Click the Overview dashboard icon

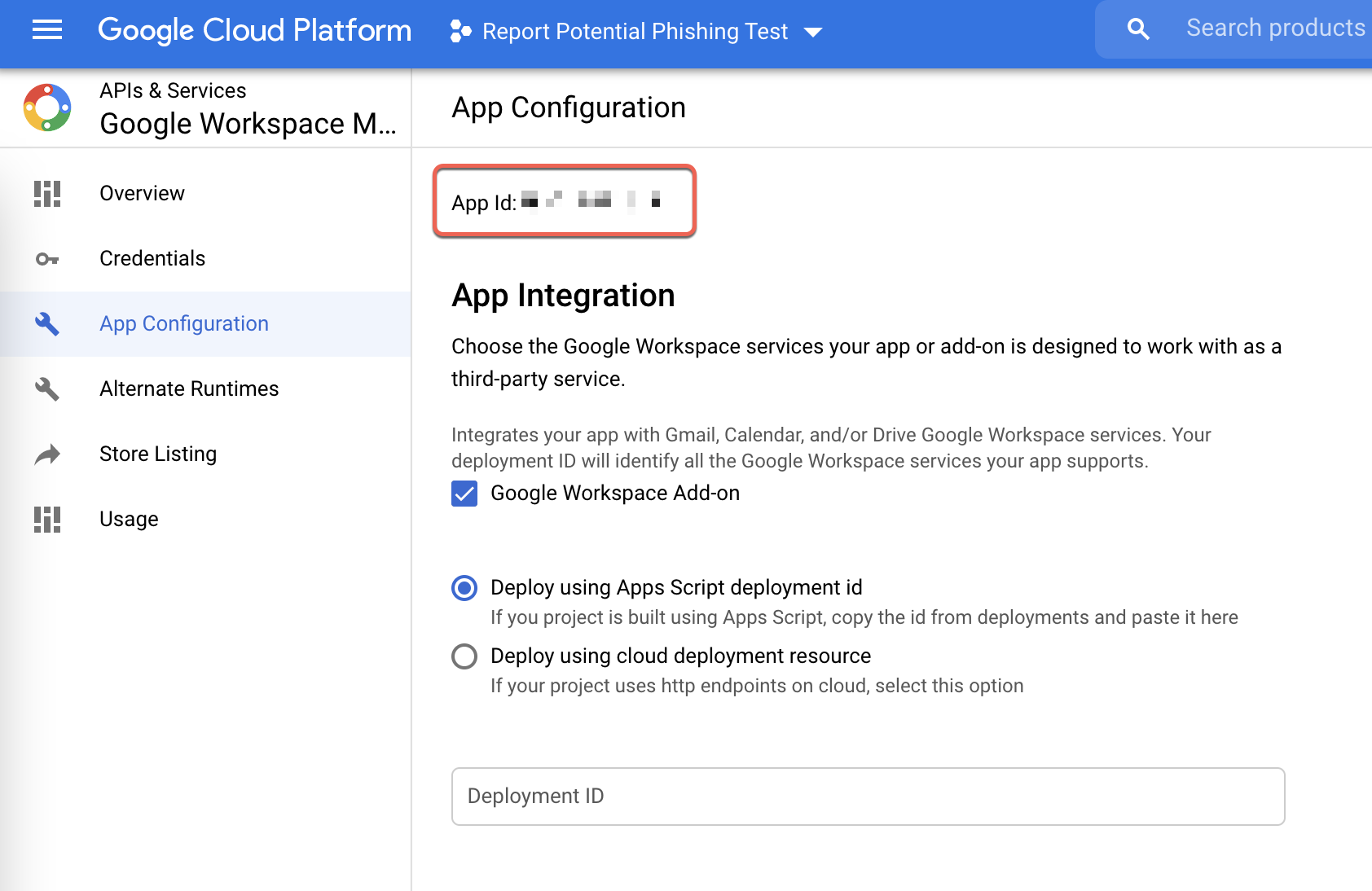tap(47, 194)
